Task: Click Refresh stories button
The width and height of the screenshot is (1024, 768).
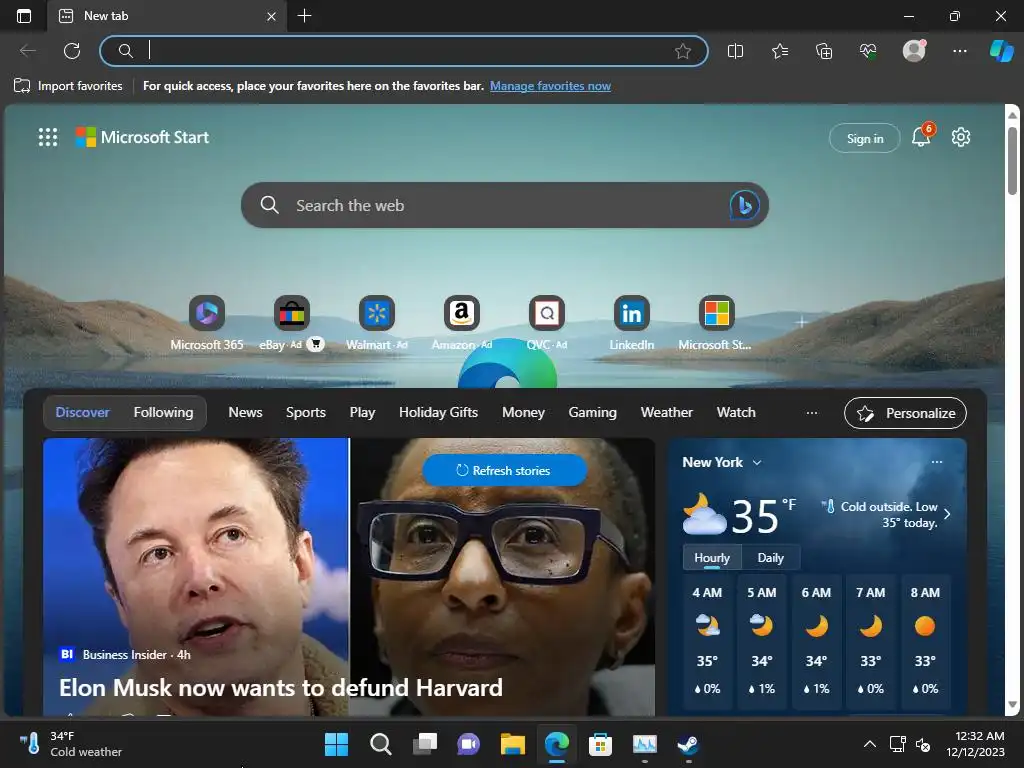Action: tap(504, 470)
